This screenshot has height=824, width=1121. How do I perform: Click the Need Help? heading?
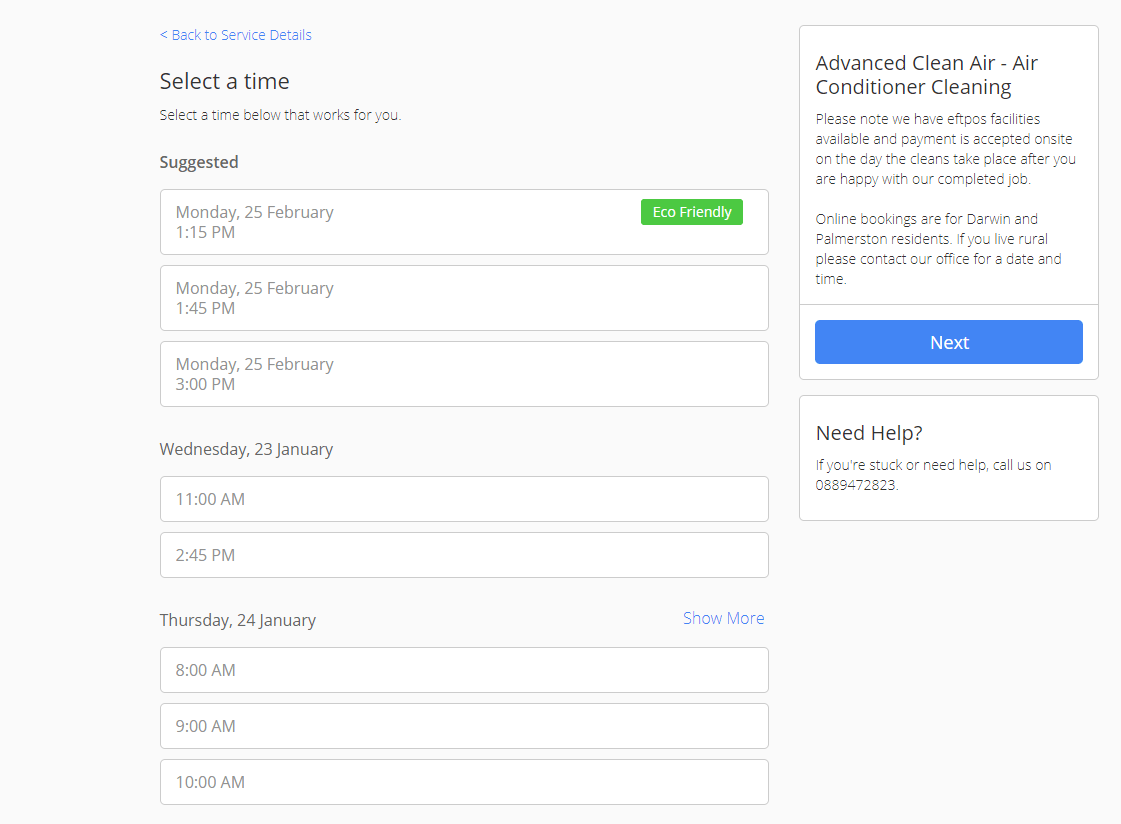869,433
